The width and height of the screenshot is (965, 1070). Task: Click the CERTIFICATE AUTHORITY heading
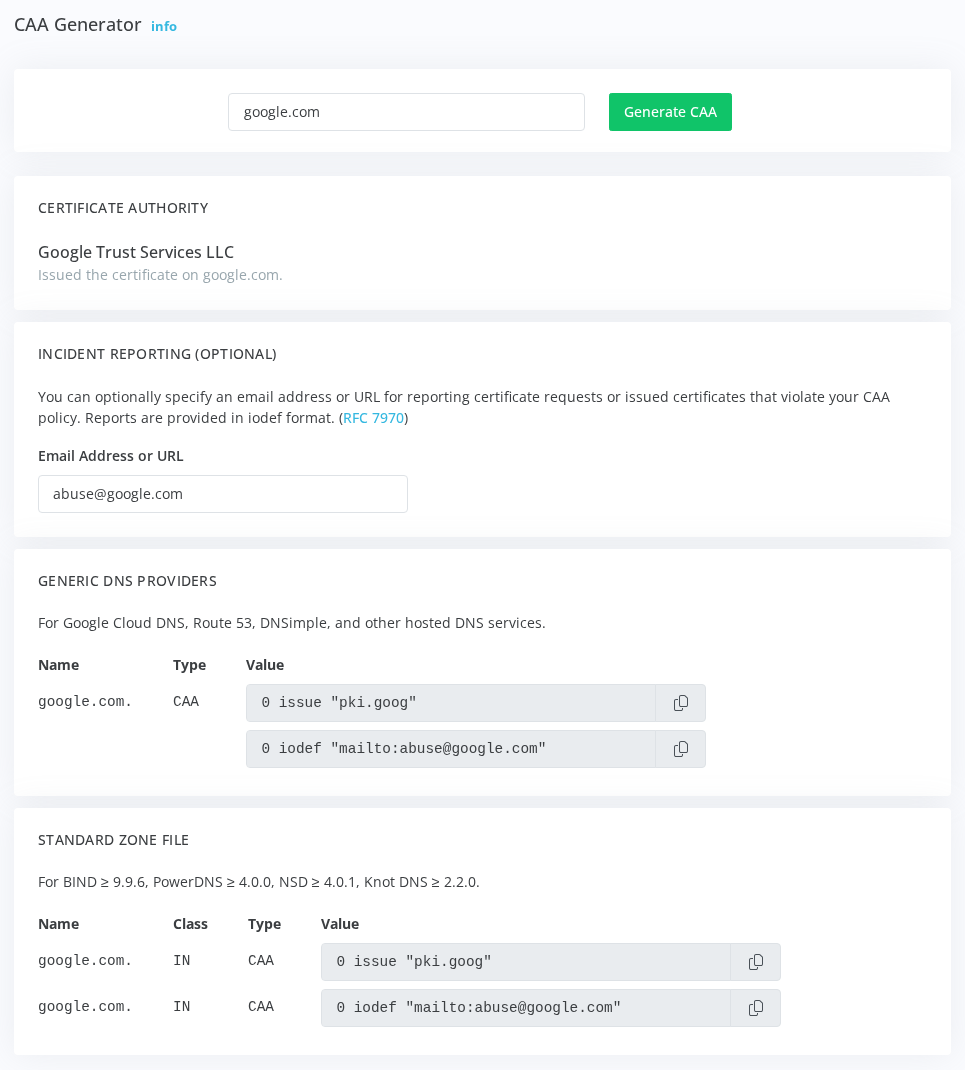(x=124, y=208)
